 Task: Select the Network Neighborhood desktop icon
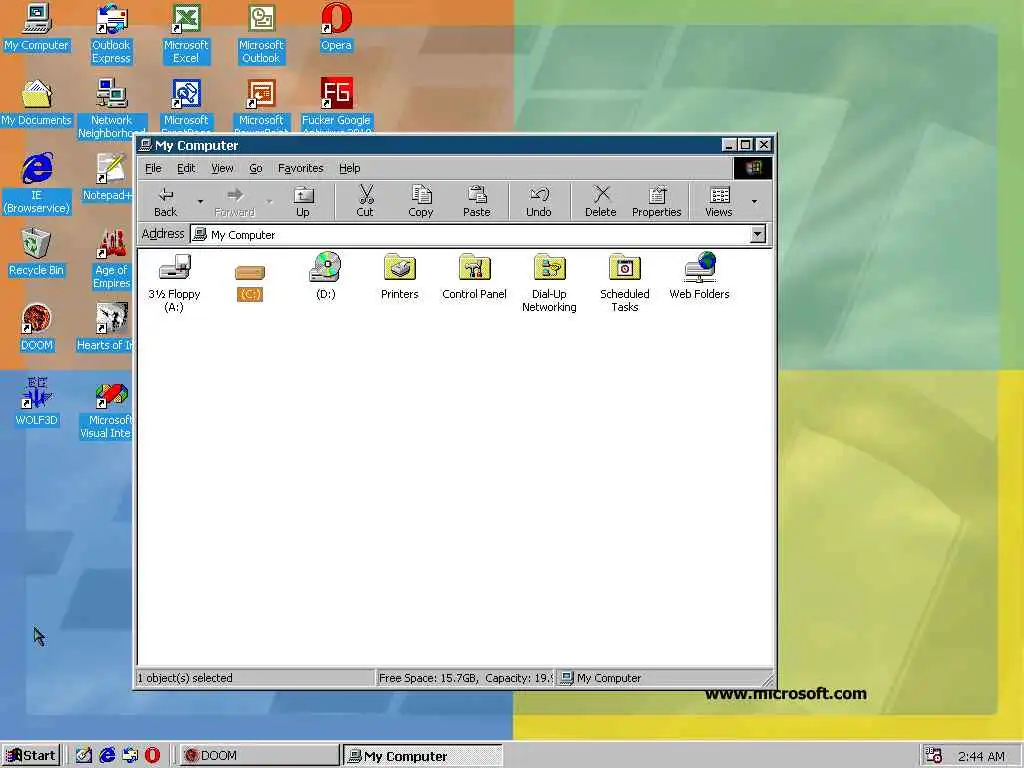tap(111, 108)
